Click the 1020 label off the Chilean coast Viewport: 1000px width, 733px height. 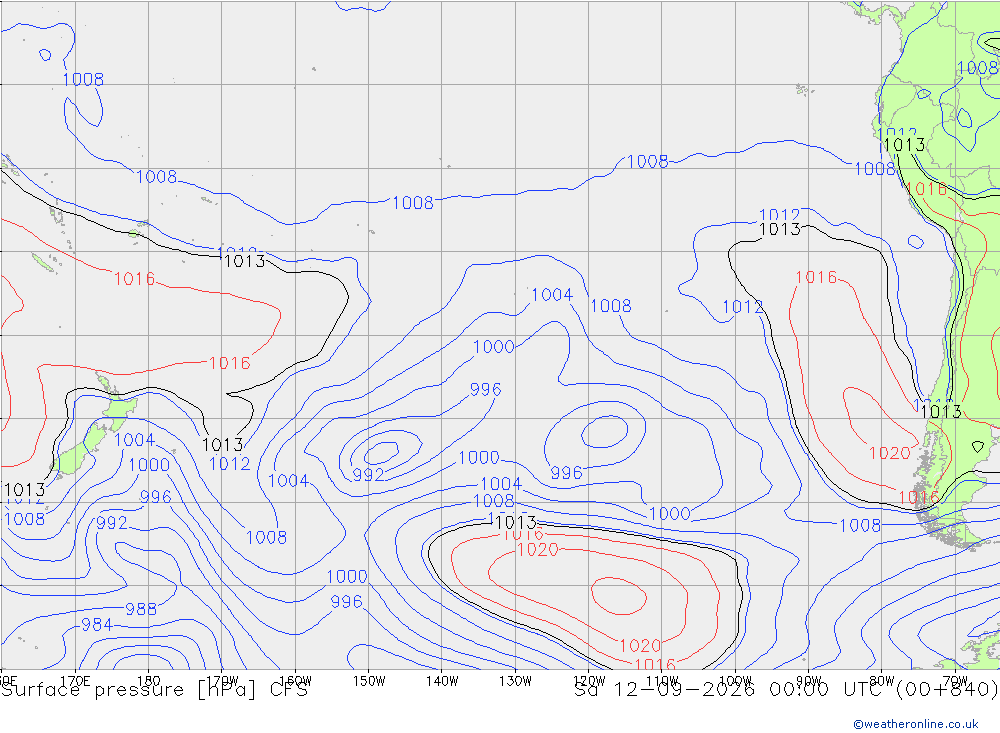[890, 454]
